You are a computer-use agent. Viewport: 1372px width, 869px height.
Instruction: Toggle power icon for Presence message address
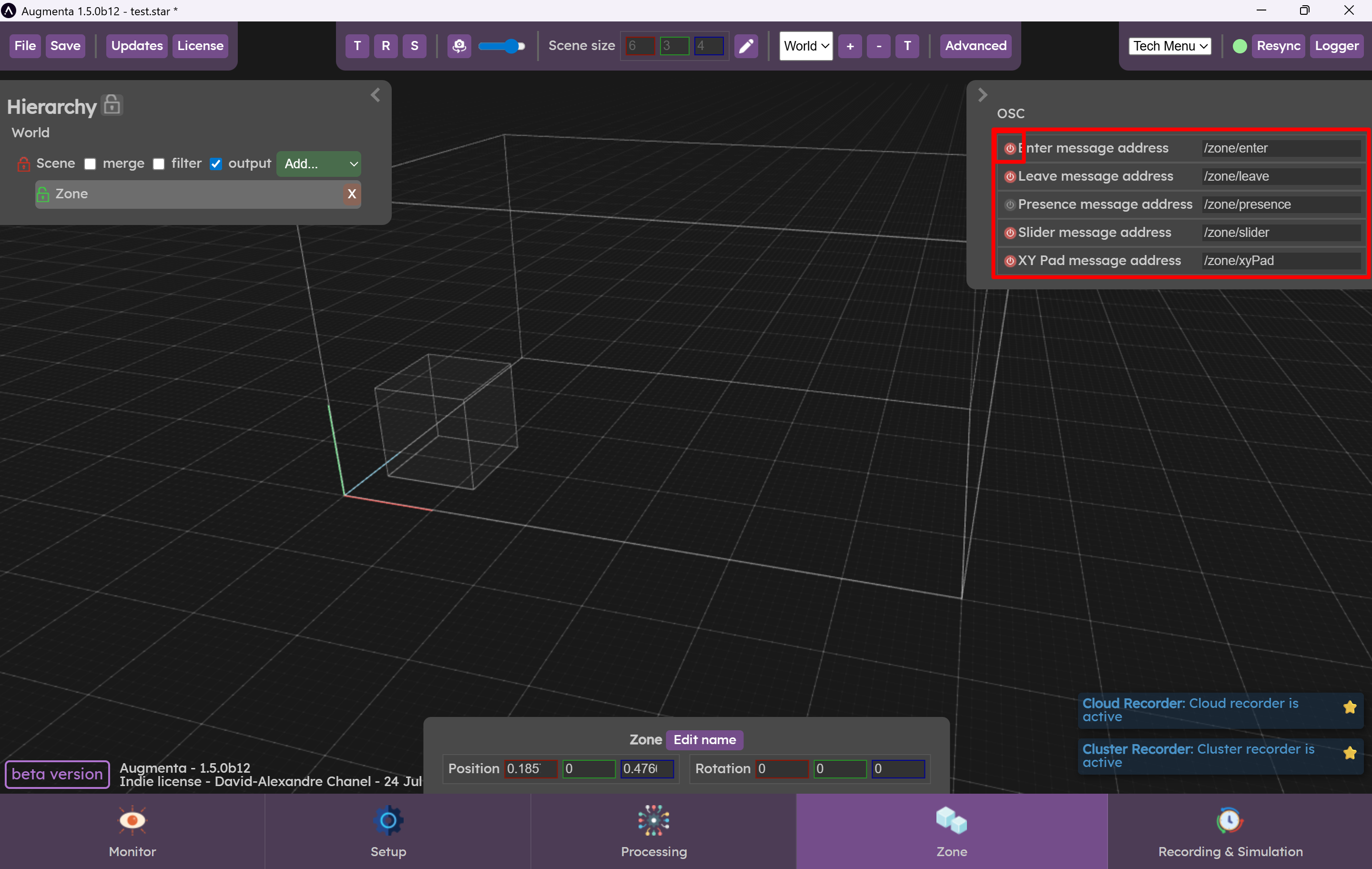click(1010, 204)
